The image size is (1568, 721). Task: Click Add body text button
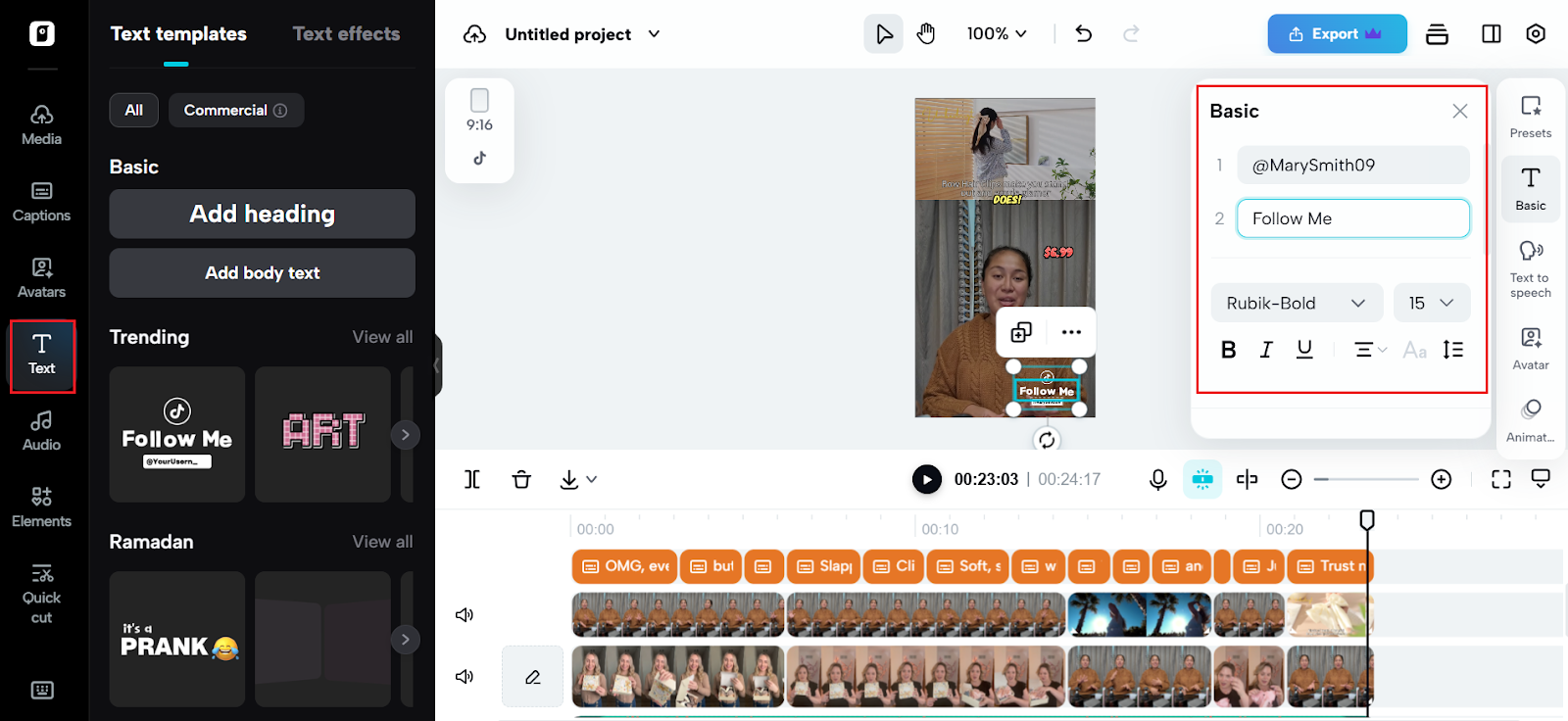click(263, 272)
